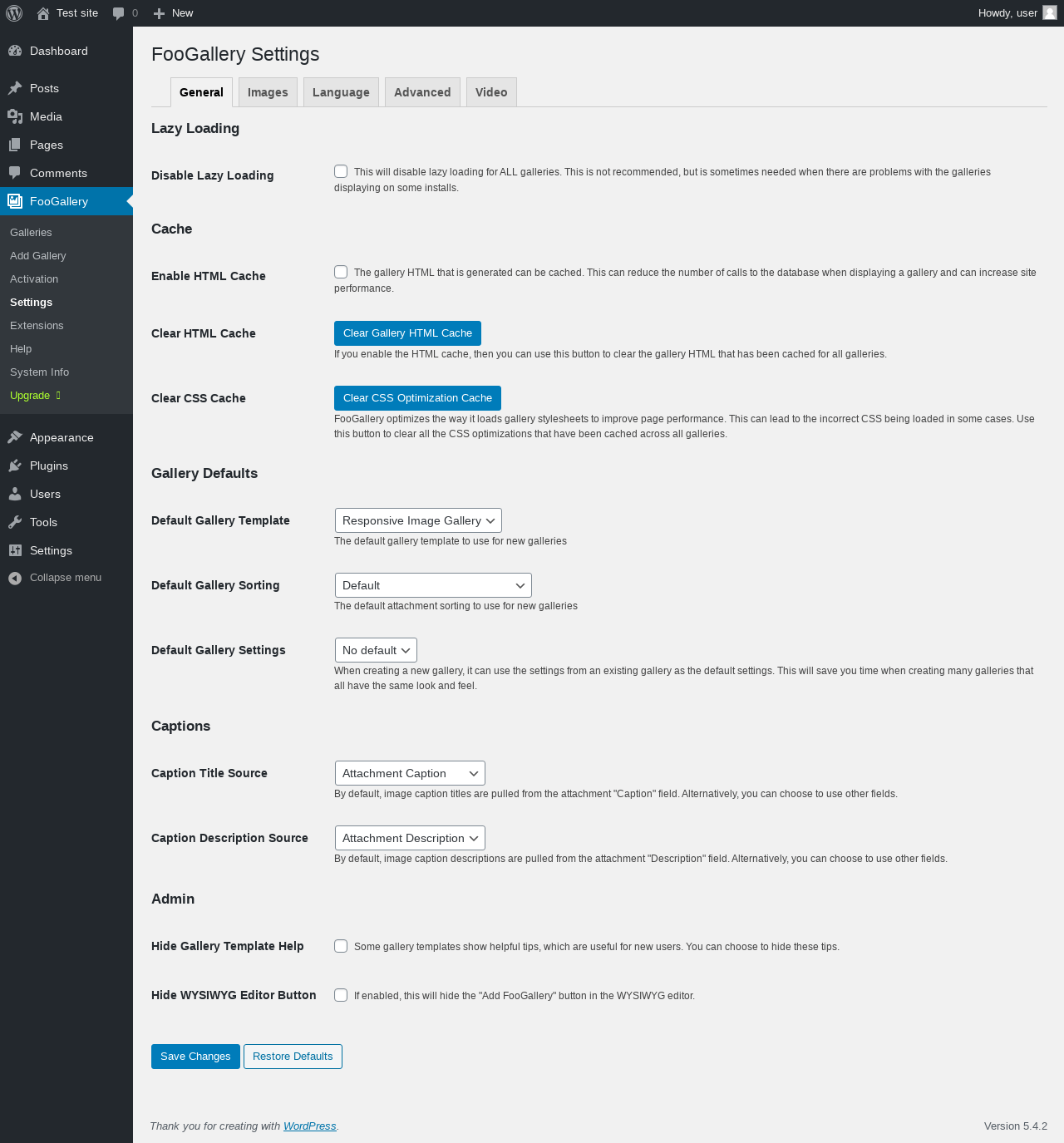Screen dimensions: 1064x1143
Task: Select FooGallery Settings submenu item
Action: [32, 303]
